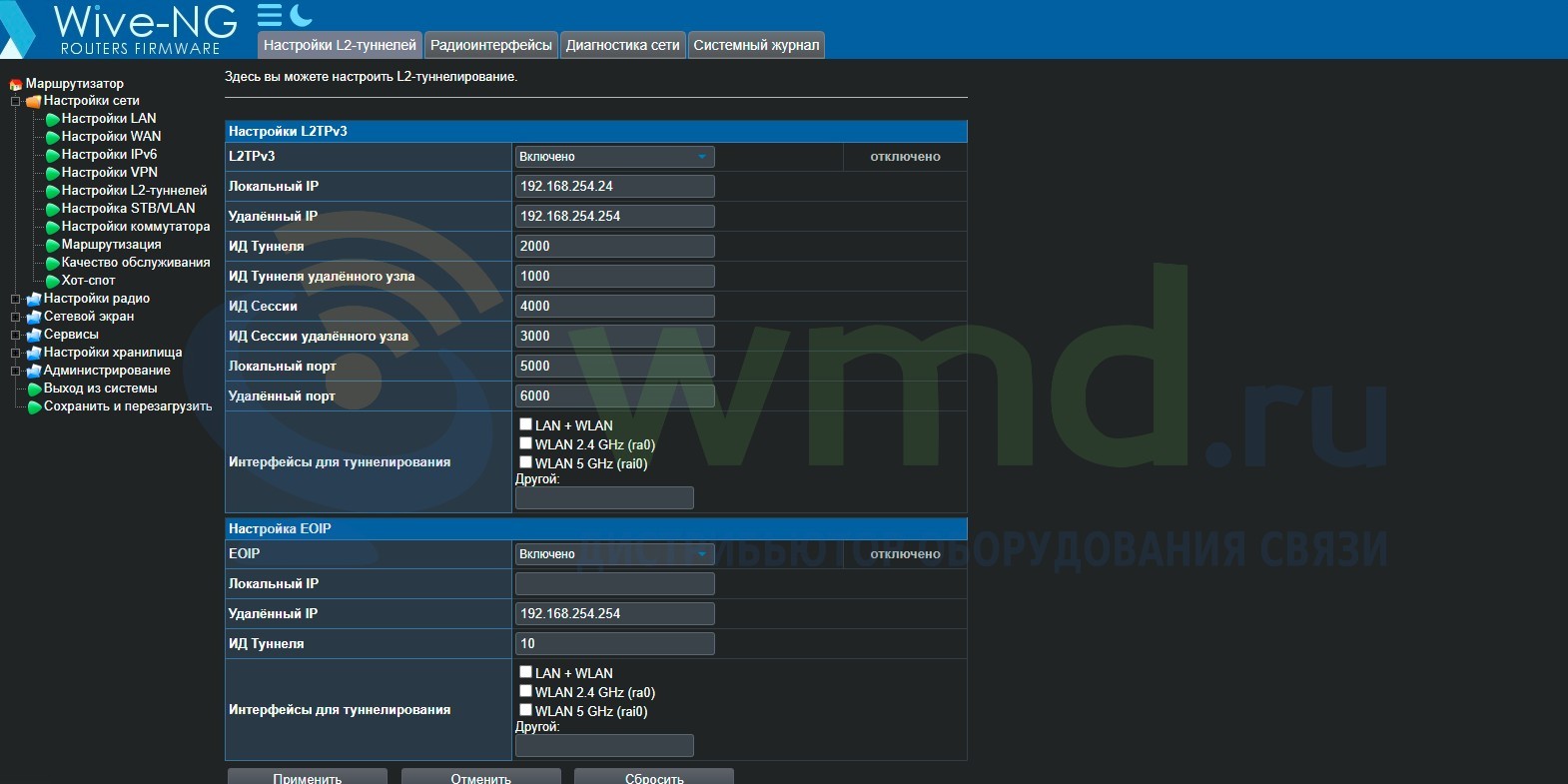Click the folder icon beside Настройки радио
The width and height of the screenshot is (1568, 784).
tap(34, 299)
